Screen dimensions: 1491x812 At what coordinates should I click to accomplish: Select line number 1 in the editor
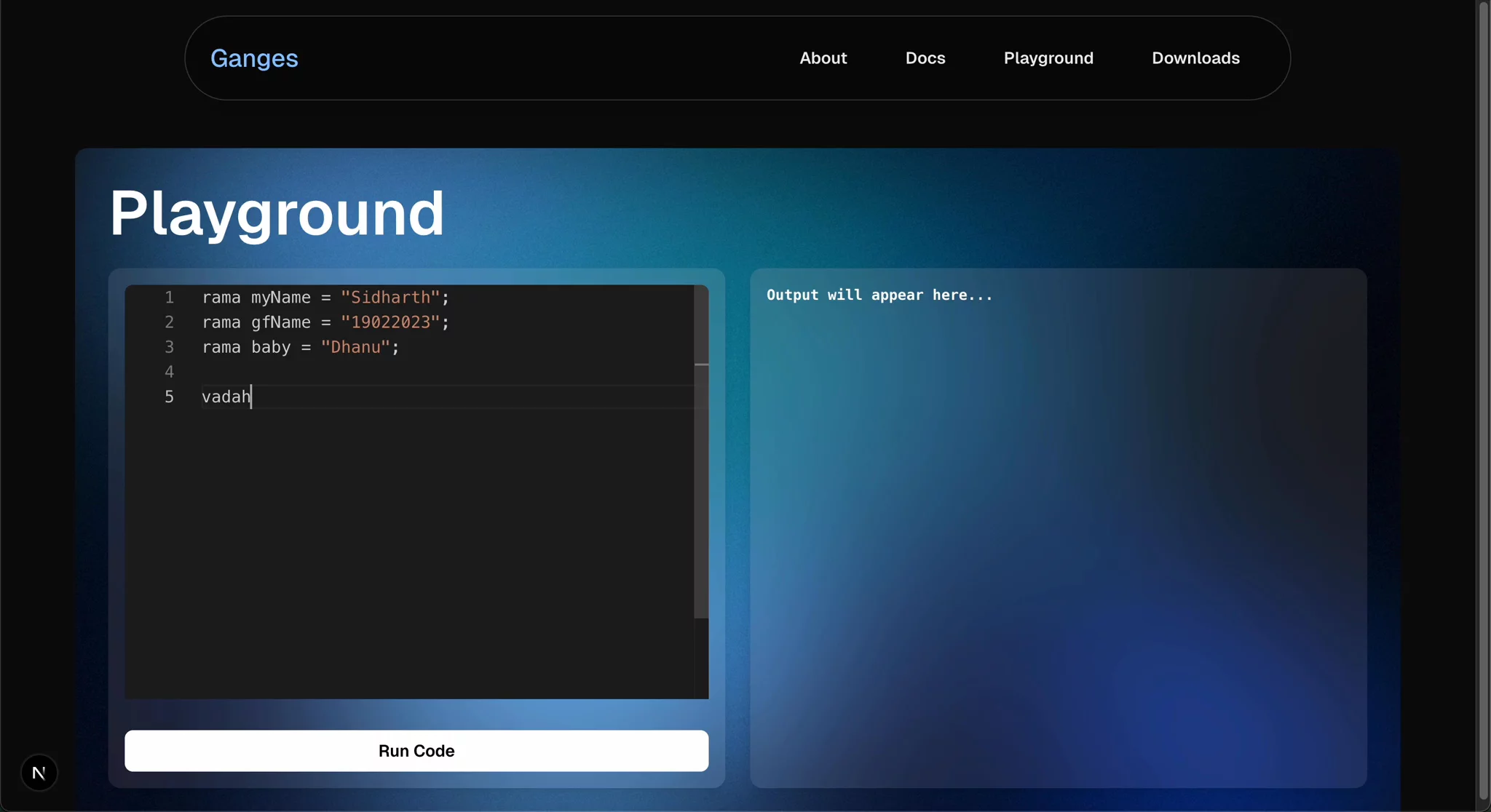(170, 297)
